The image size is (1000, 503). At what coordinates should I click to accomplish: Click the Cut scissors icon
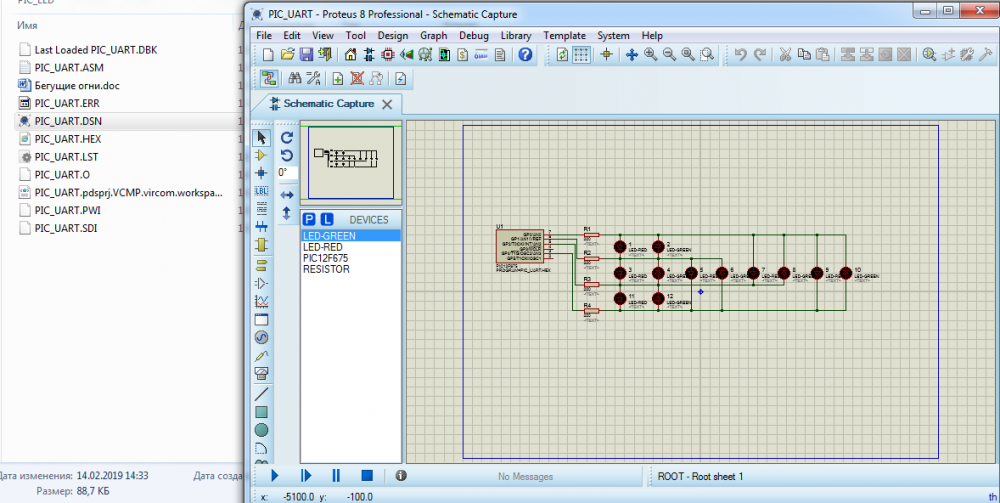coord(785,55)
